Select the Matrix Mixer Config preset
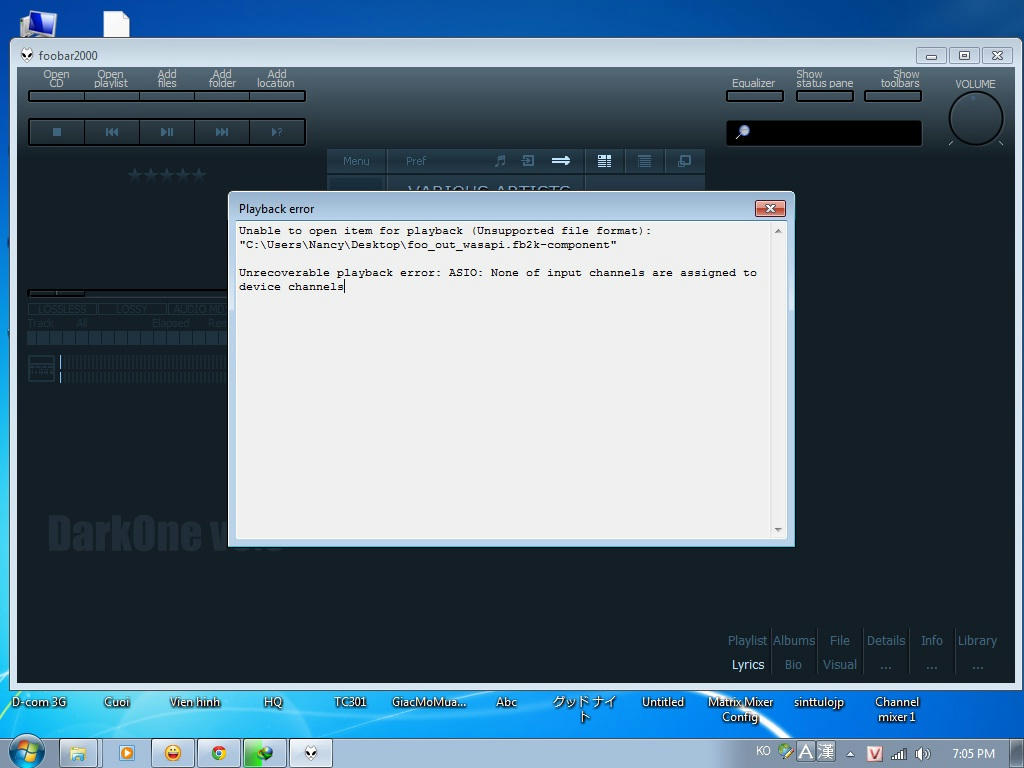 tap(741, 709)
